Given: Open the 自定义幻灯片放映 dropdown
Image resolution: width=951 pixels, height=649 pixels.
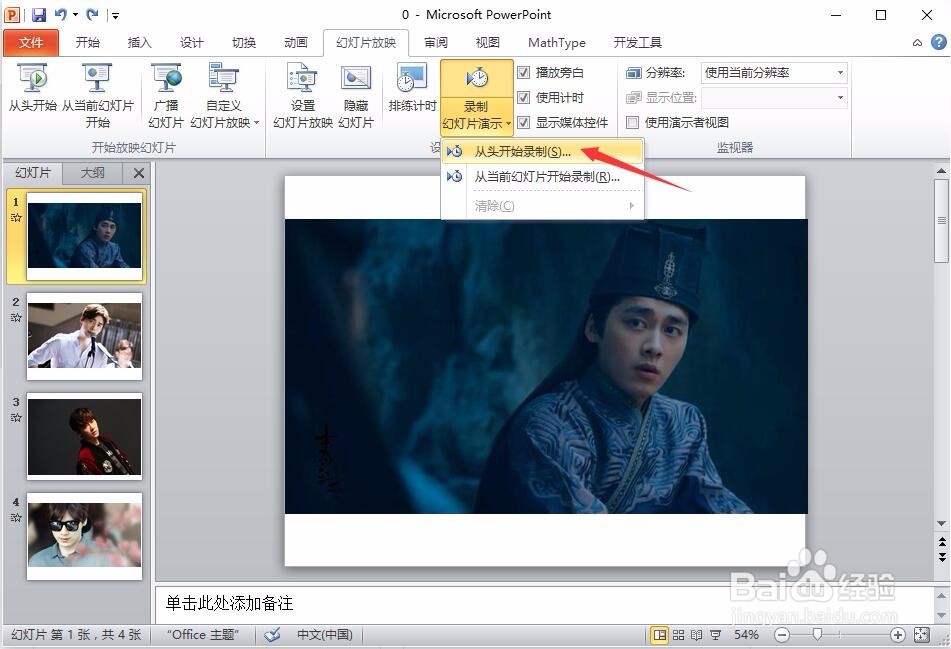Looking at the screenshot, I should pos(224,96).
